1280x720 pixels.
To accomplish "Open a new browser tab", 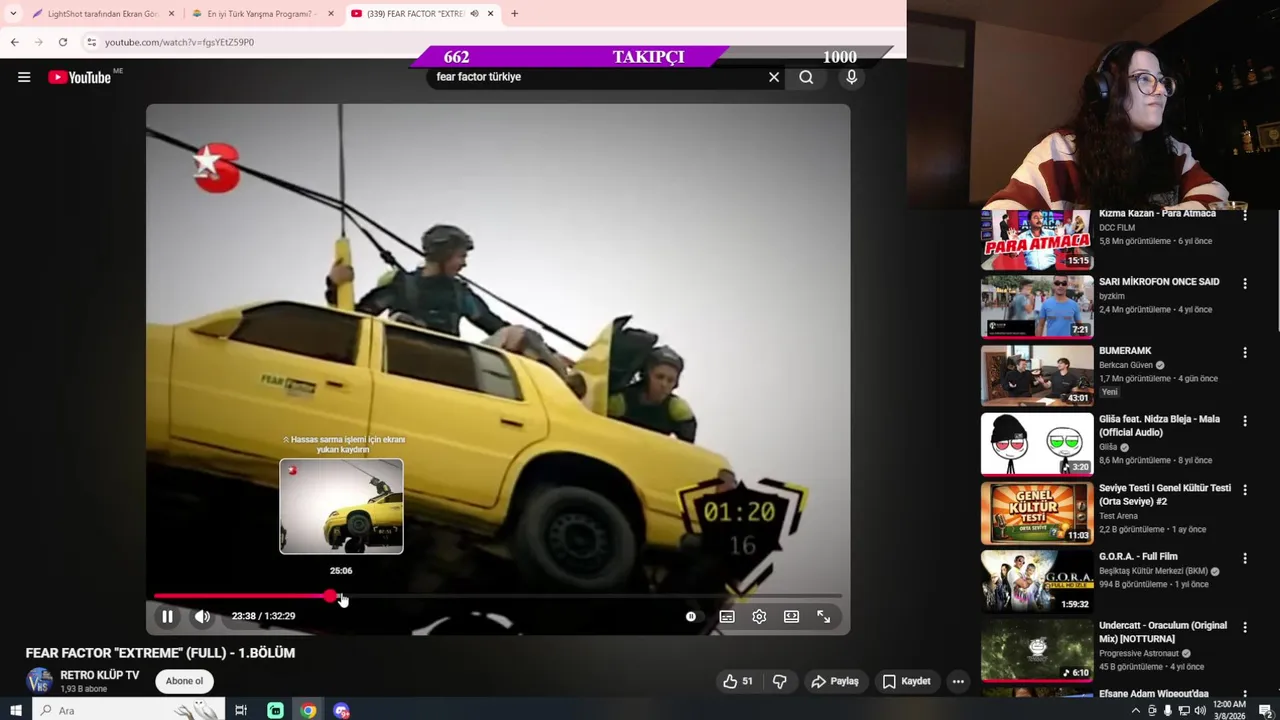I will point(514,14).
